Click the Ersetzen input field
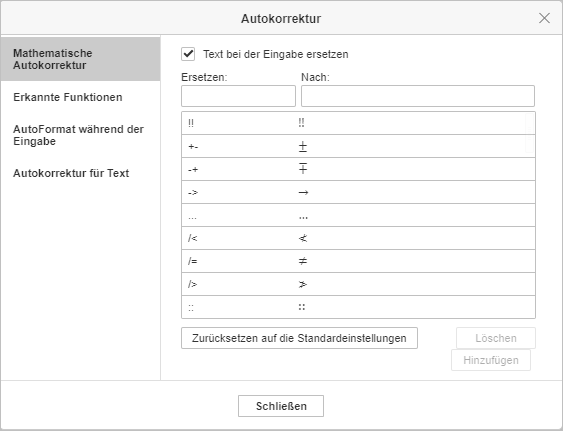 tap(238, 96)
